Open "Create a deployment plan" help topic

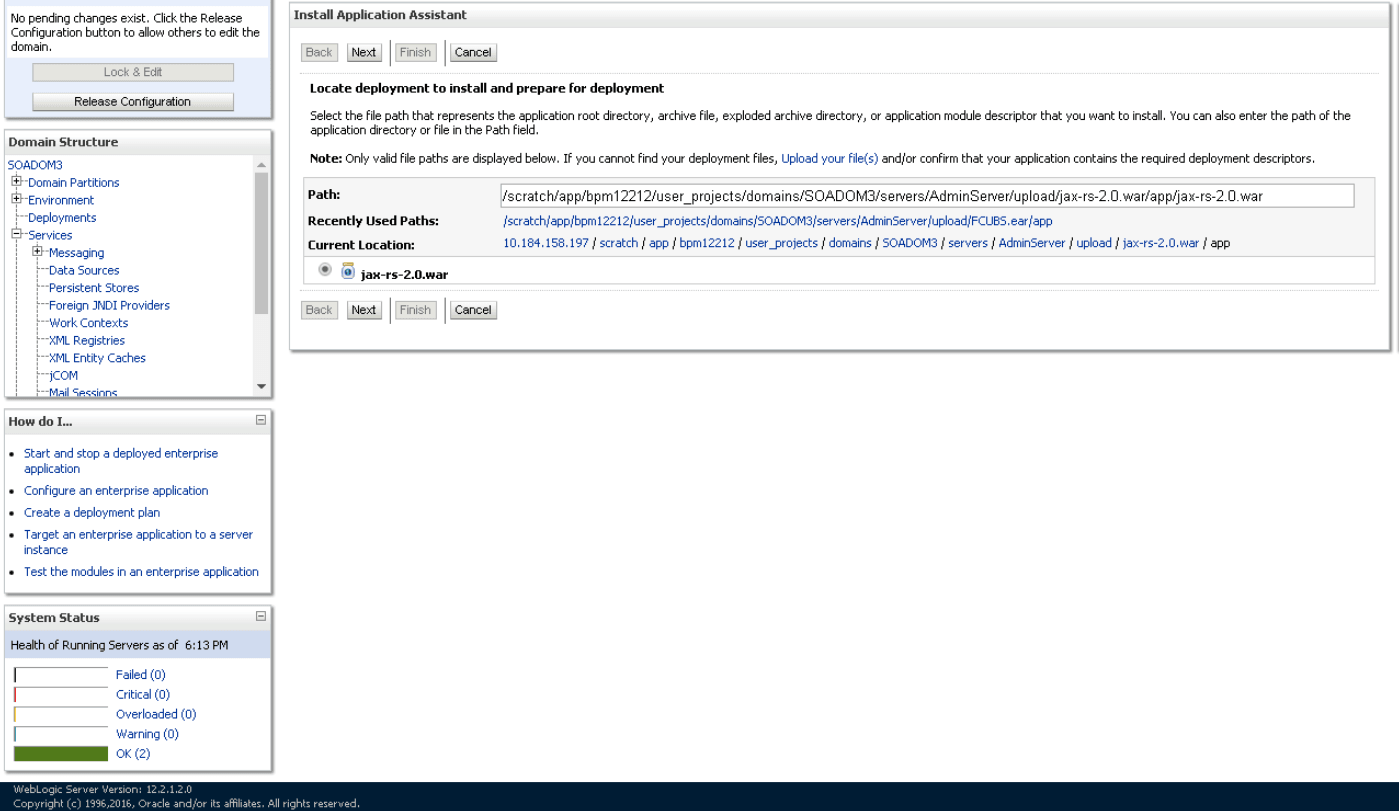[91, 512]
